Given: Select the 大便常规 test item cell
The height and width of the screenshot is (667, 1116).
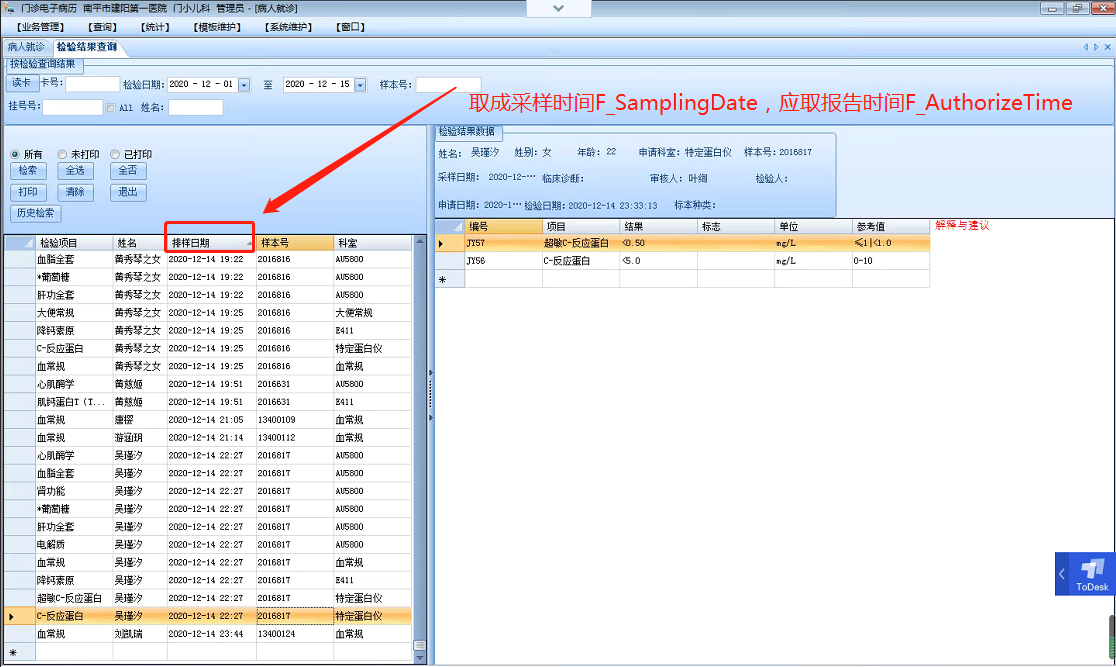Looking at the screenshot, I should pyautogui.click(x=74, y=313).
